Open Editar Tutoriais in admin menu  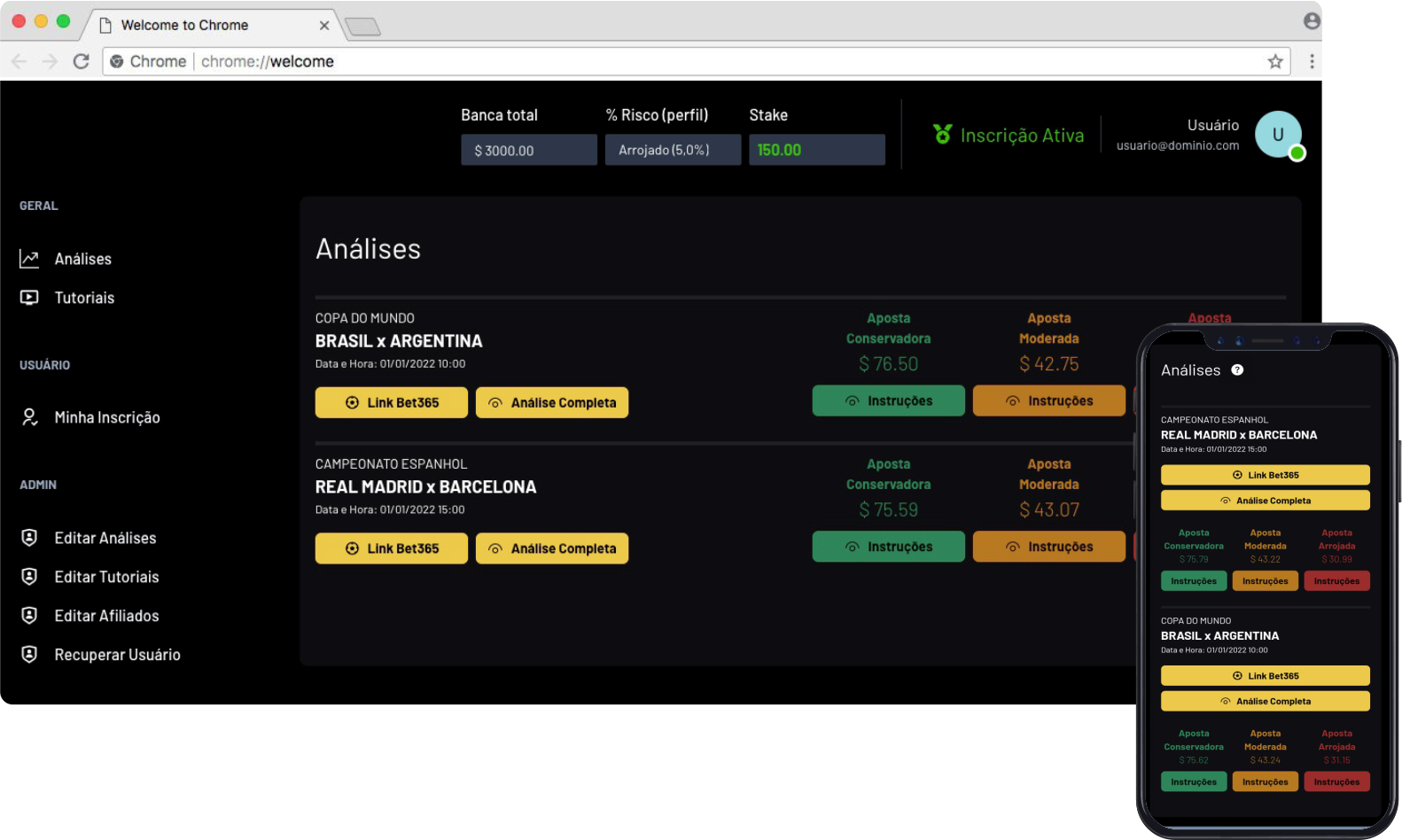click(x=106, y=577)
